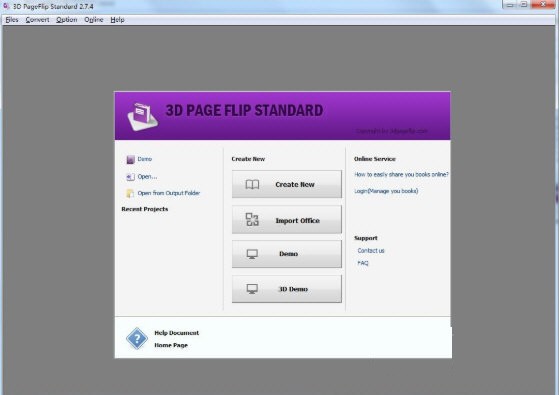Click the monitor icon on Demo button
Viewport: 560px width, 395px height.
pos(252,254)
